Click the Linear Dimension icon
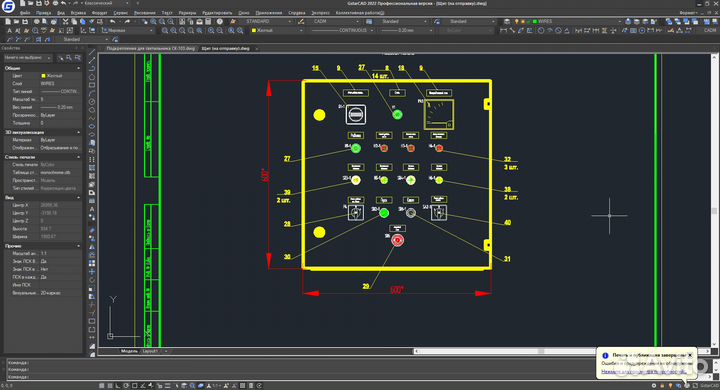Image resolution: width=720 pixels, height=390 pixels. 504,30
